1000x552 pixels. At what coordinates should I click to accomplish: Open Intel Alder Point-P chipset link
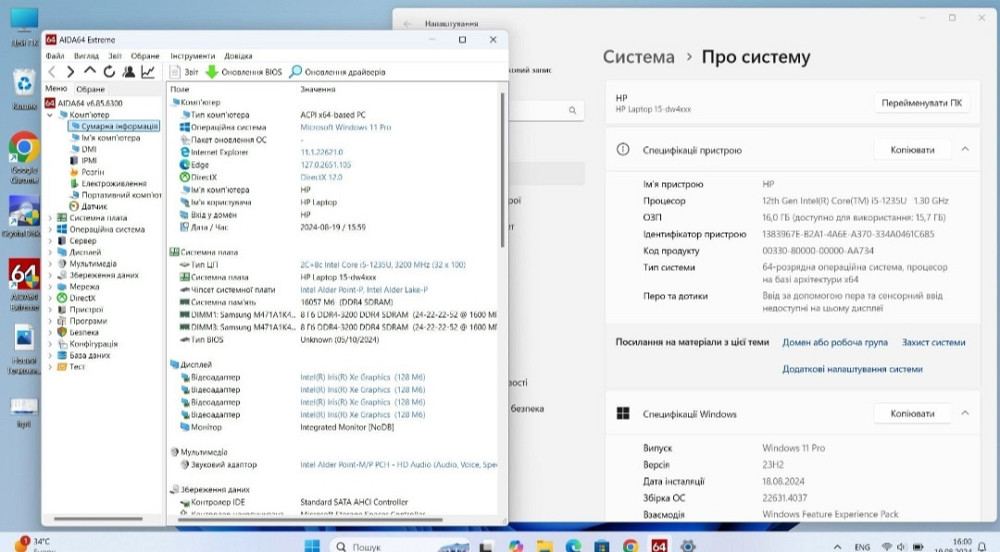(364, 289)
